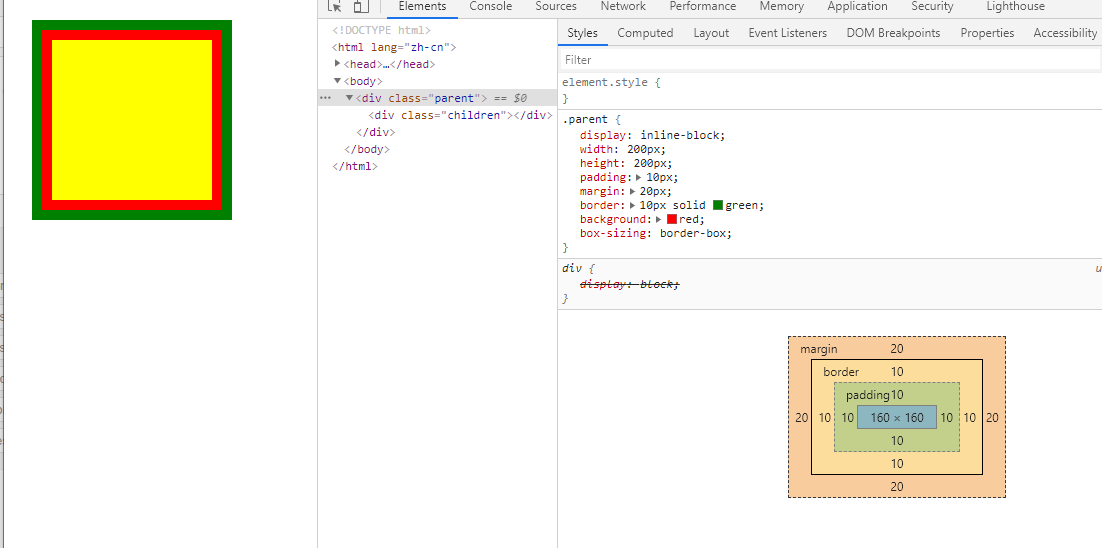Switch to the Console tab
The width and height of the screenshot is (1102, 548).
(491, 6)
